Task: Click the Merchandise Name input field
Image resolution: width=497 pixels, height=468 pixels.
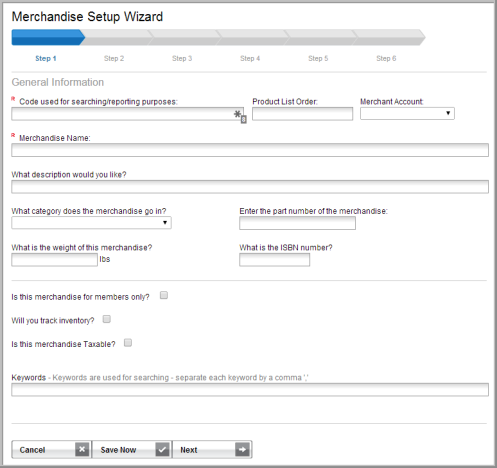Action: pyautogui.click(x=250, y=150)
